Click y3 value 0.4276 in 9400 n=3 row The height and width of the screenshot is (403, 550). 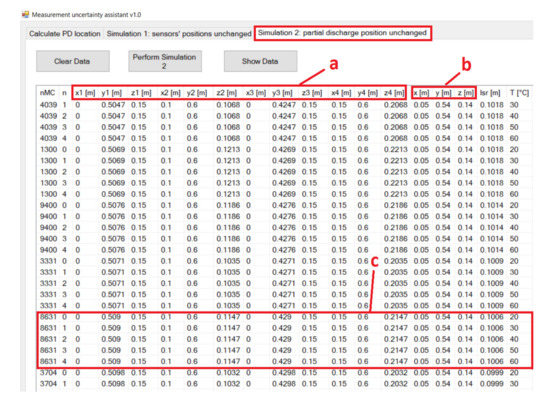284,239
